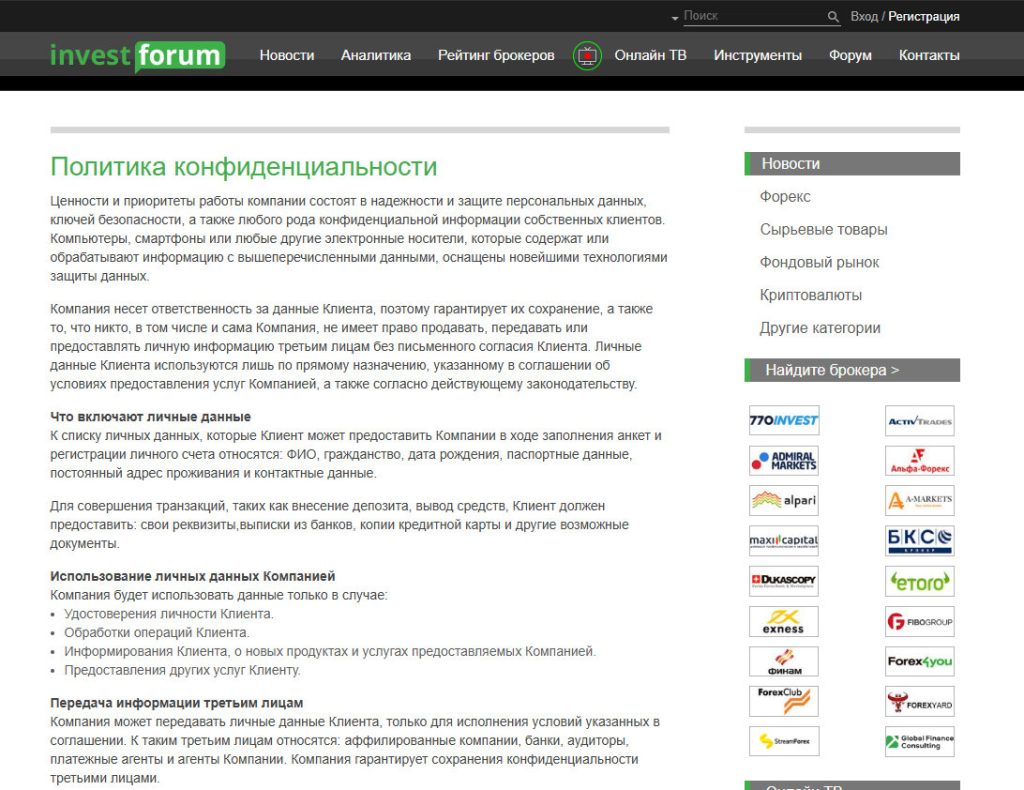Select the Forex4you broker logo
Screen dimensions: 1024x790
click(919, 661)
